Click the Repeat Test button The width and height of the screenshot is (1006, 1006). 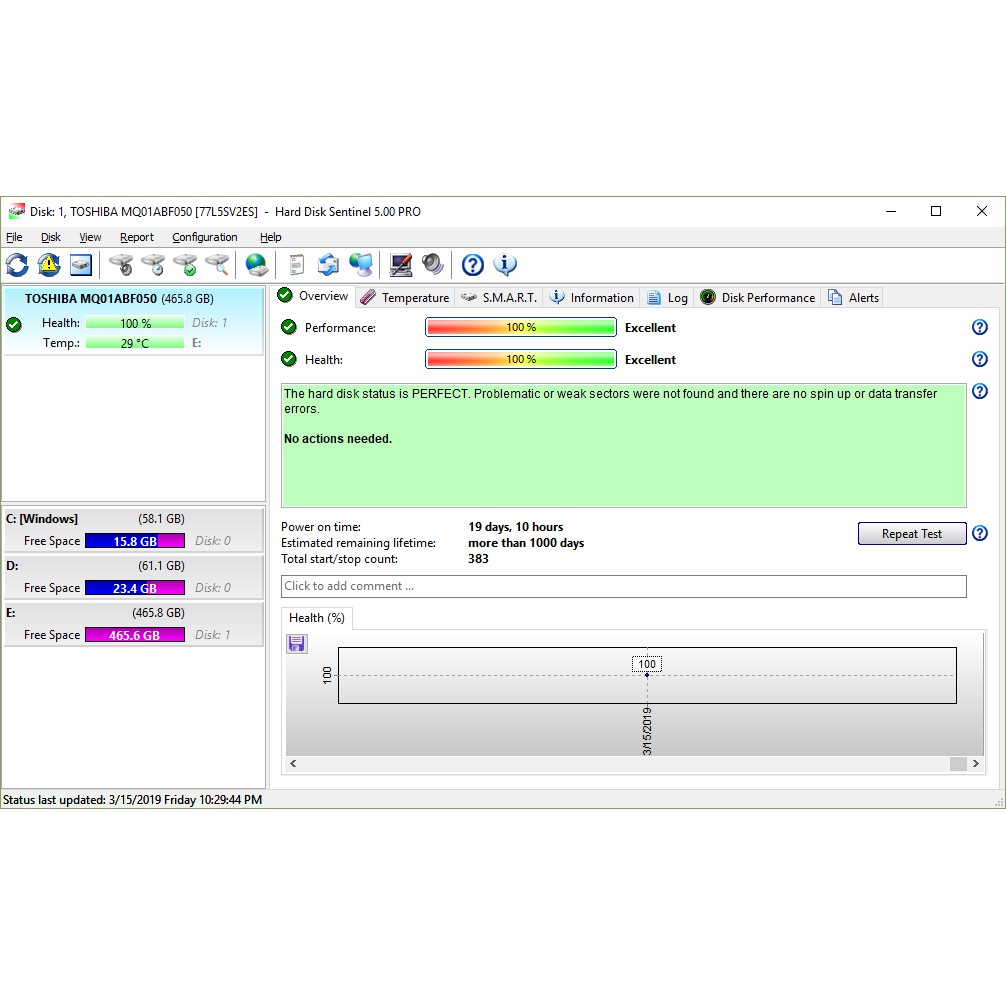(912, 534)
